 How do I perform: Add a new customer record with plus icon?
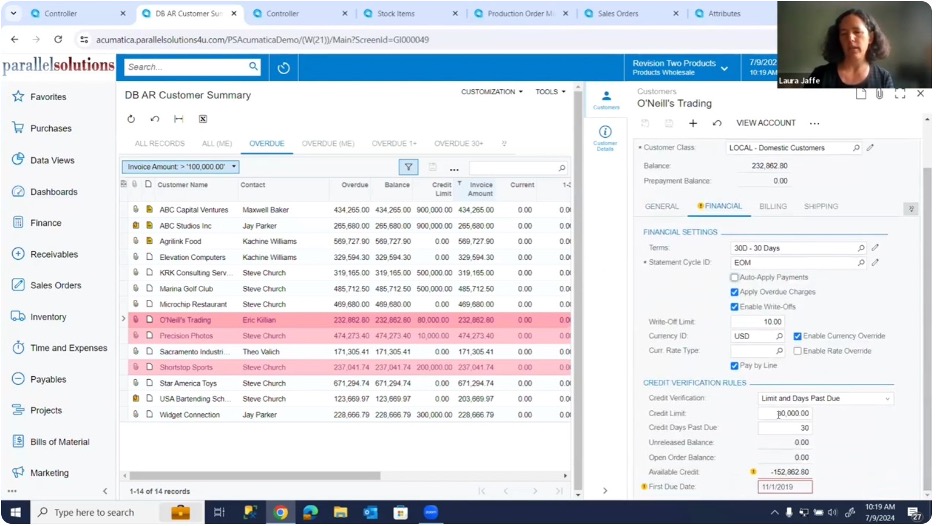click(x=693, y=123)
